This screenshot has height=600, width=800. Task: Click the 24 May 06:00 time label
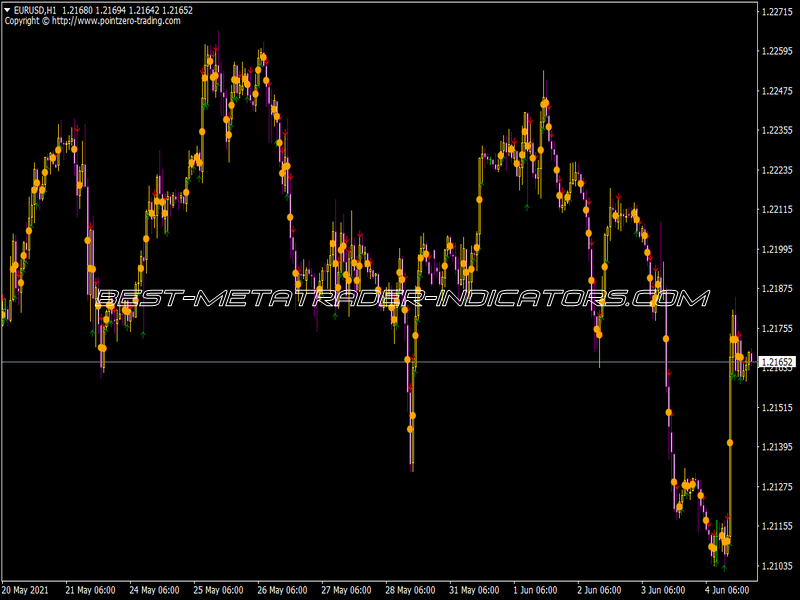pos(154,590)
